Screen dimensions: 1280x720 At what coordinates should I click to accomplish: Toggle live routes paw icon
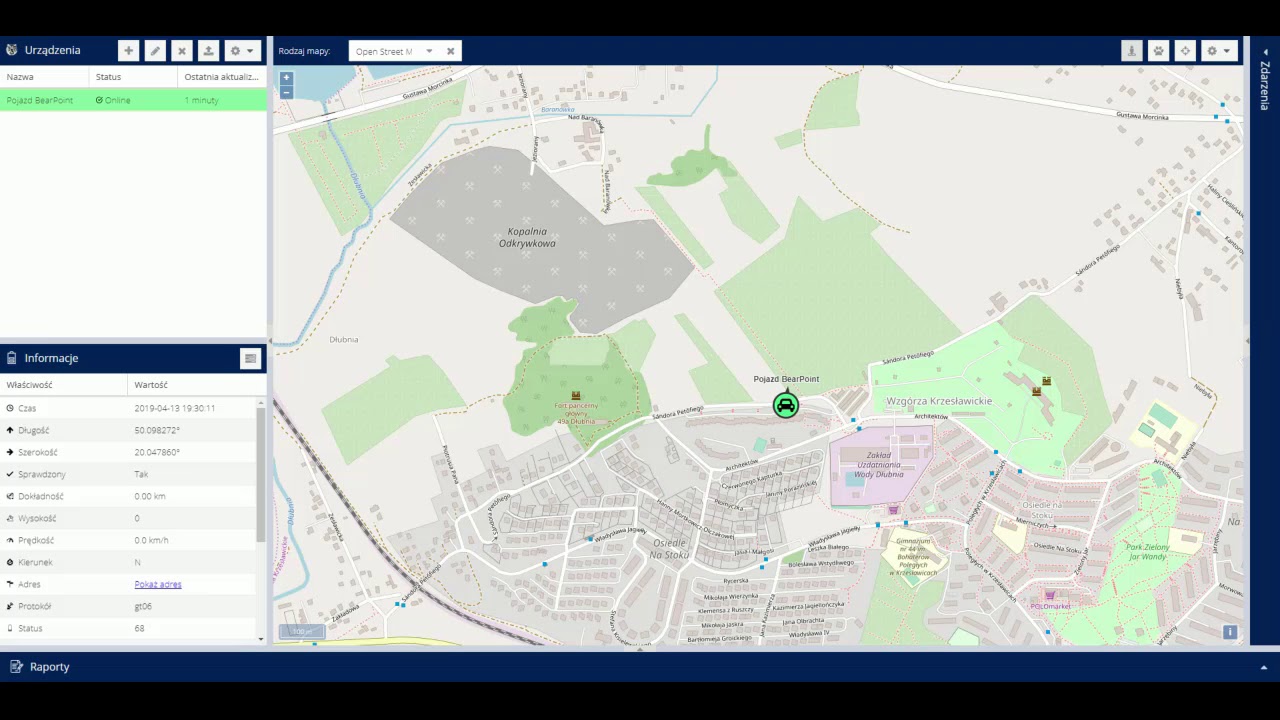[1159, 51]
